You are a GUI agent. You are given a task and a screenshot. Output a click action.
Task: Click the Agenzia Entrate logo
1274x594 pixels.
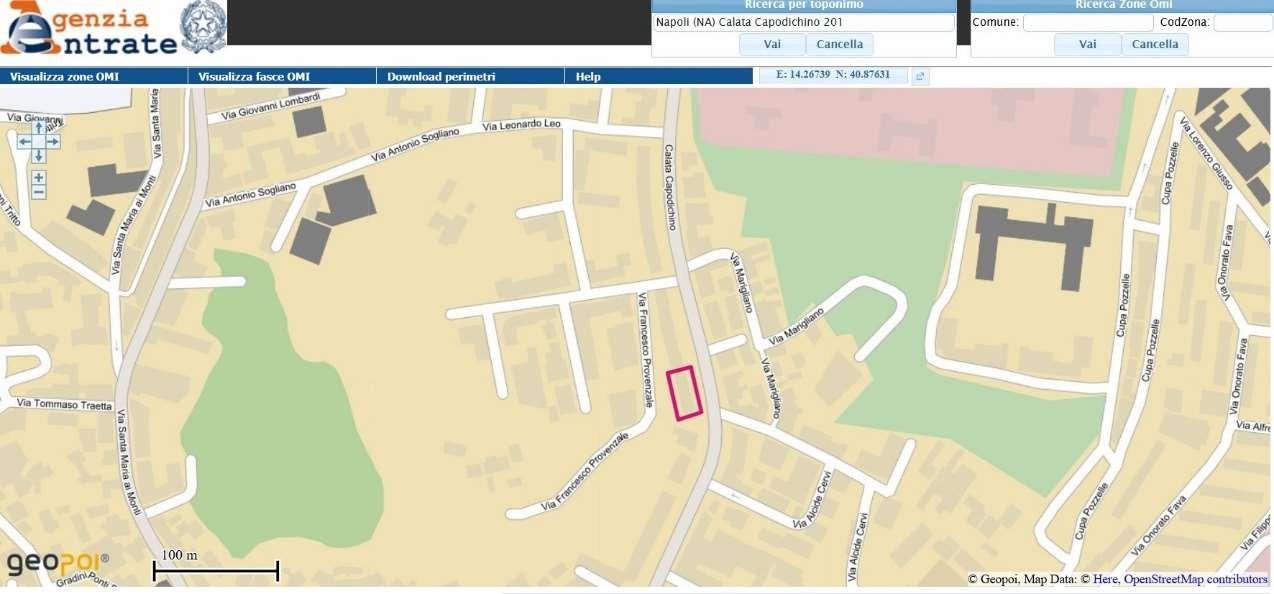[x=89, y=28]
